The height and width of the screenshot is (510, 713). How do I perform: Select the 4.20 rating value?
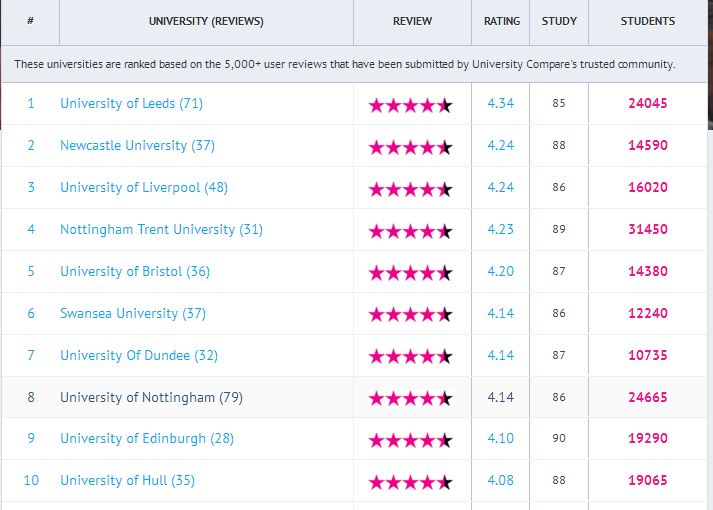[x=501, y=271]
